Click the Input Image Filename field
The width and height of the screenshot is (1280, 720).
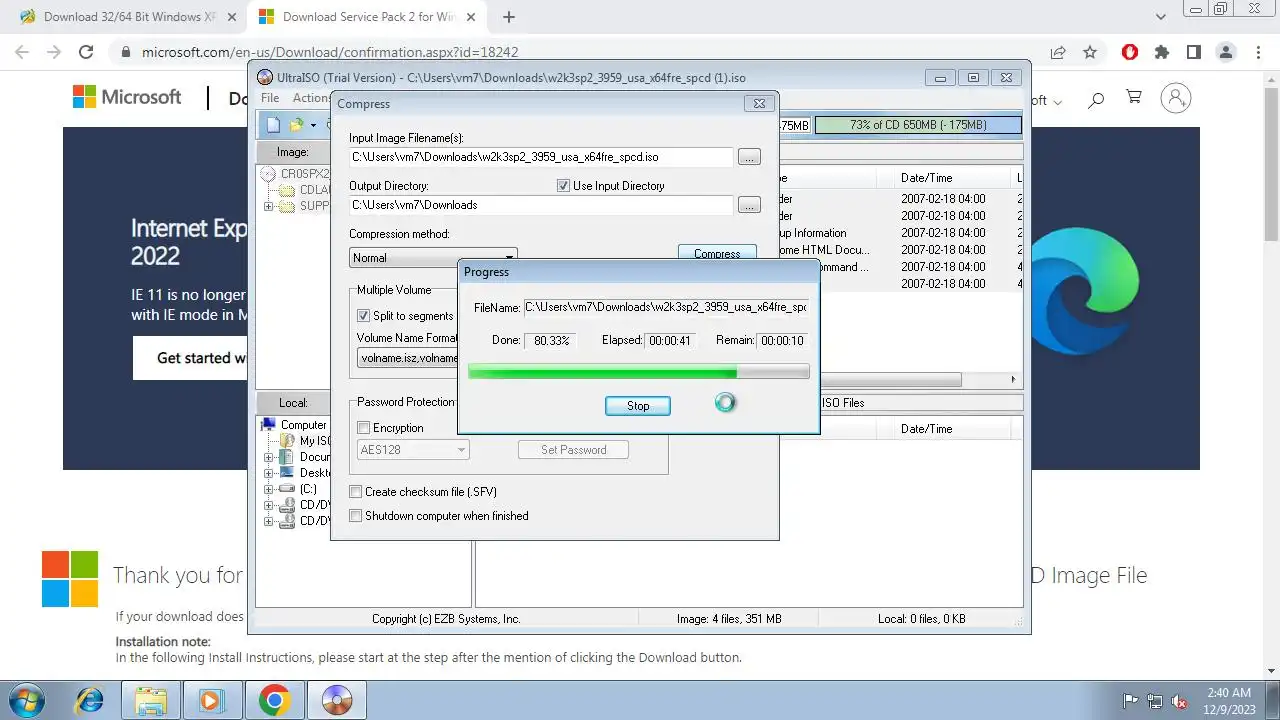[541, 157]
